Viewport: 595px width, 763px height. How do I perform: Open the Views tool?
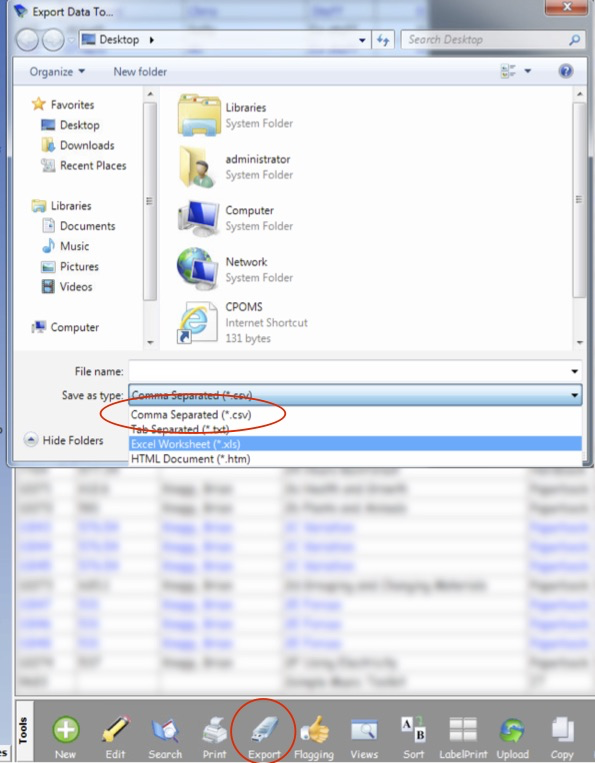pos(364,730)
